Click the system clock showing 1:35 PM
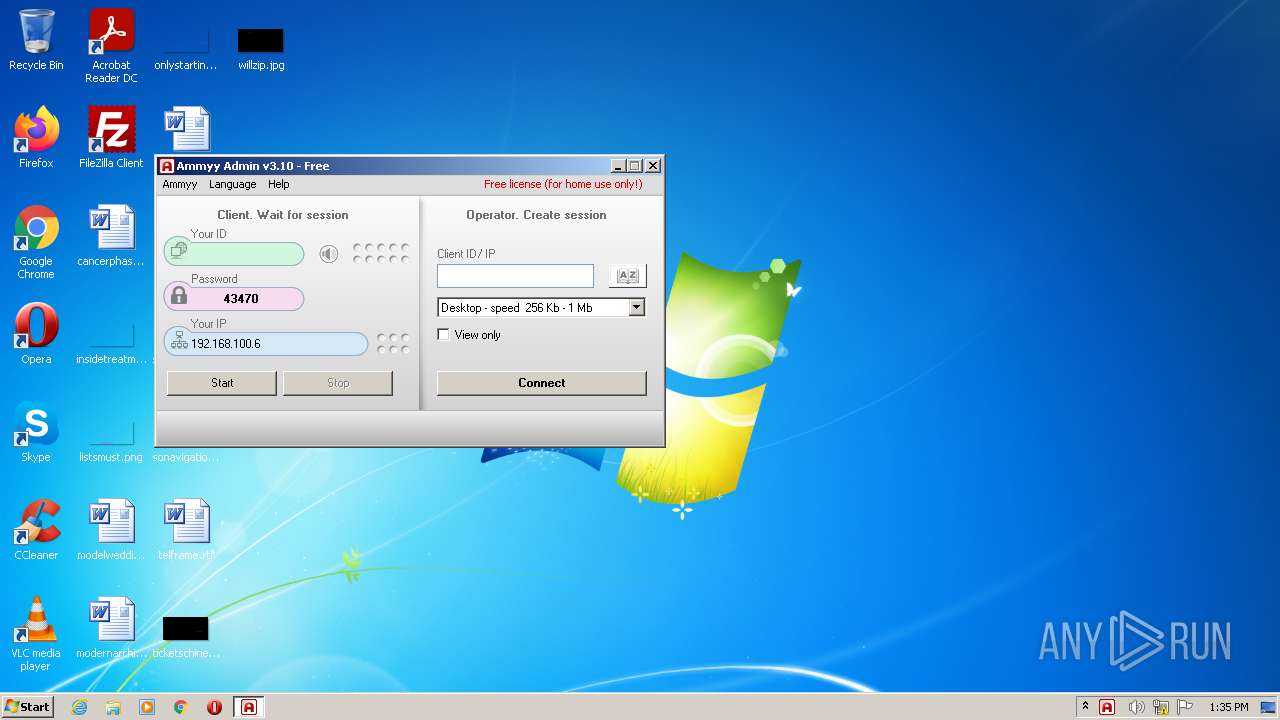Viewport: 1280px width, 720px height. click(x=1228, y=707)
